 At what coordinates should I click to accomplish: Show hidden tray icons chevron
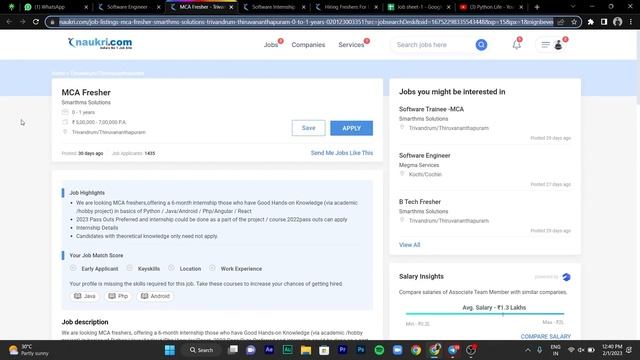coord(527,350)
